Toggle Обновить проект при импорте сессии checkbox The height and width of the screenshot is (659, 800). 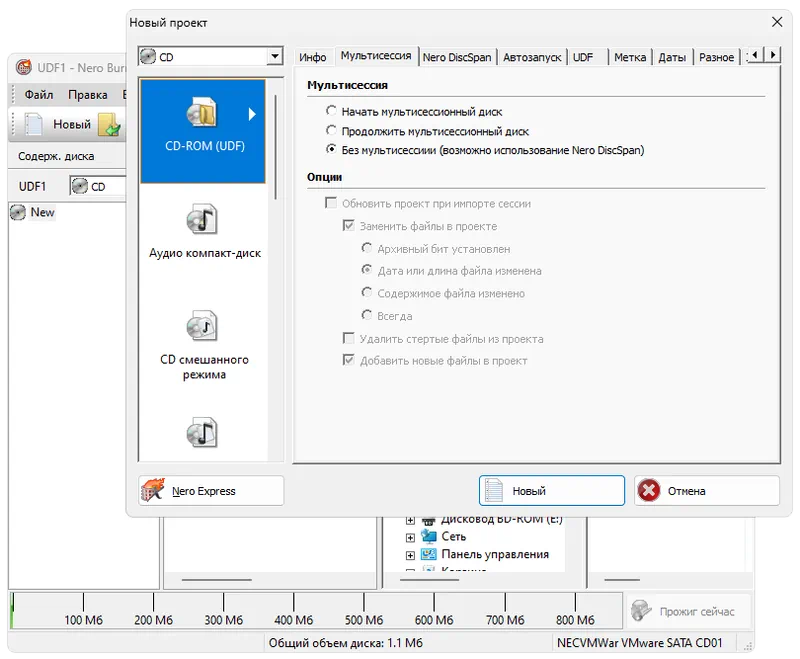331,203
